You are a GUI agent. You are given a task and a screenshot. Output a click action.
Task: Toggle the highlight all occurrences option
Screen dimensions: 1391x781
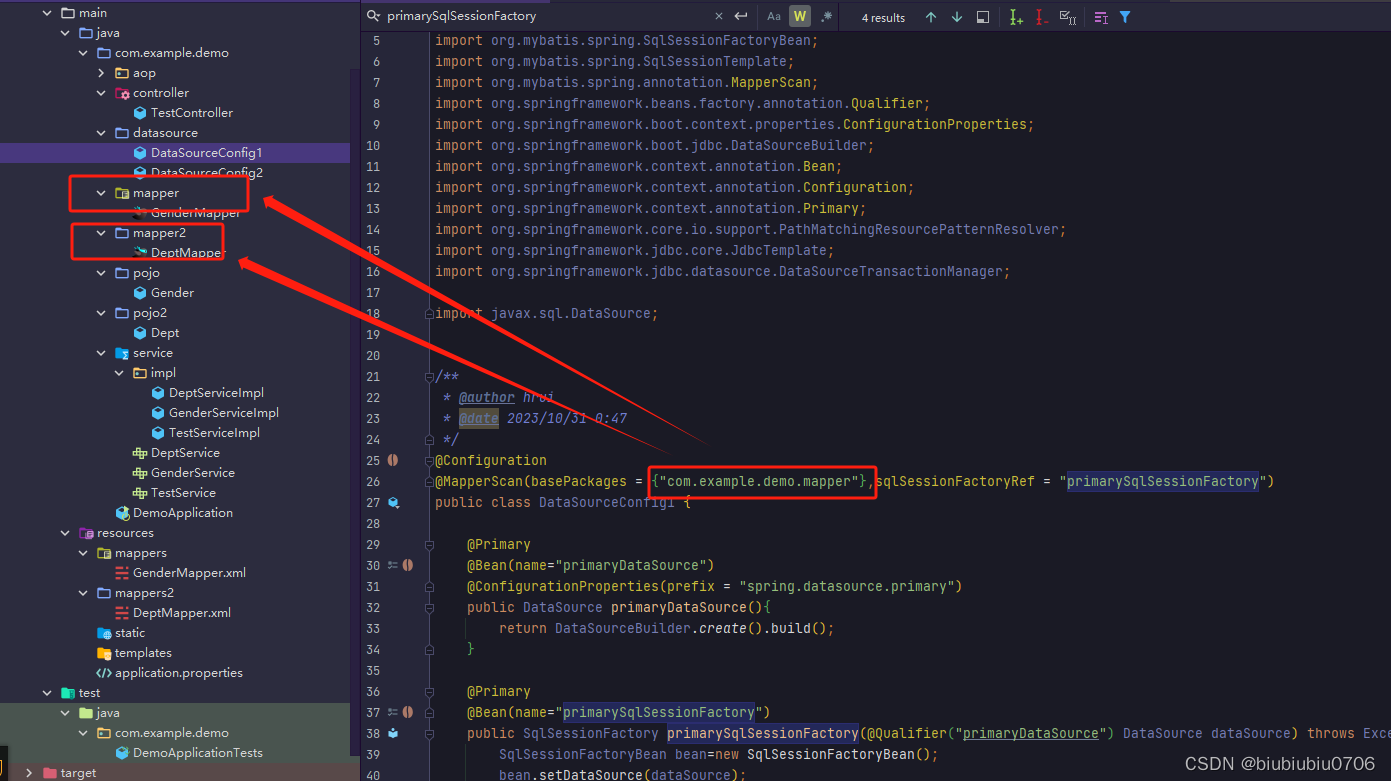tap(983, 16)
